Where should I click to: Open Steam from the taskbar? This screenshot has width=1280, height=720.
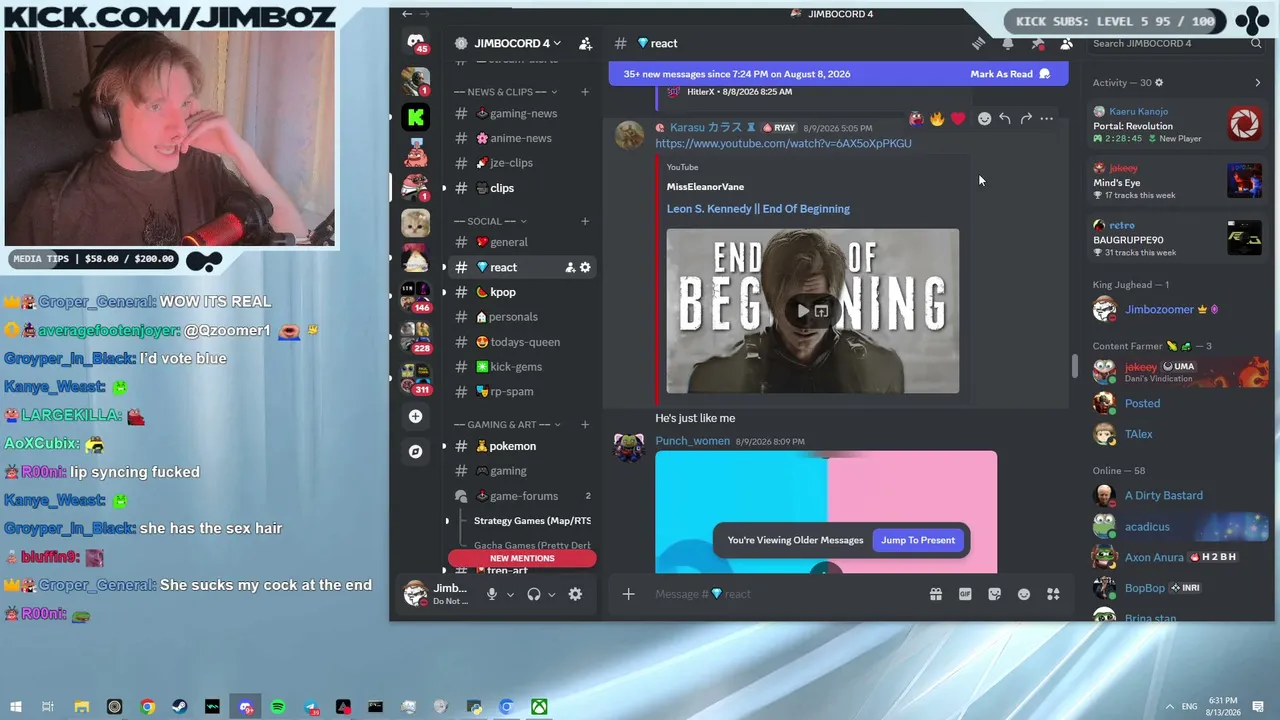tap(180, 707)
